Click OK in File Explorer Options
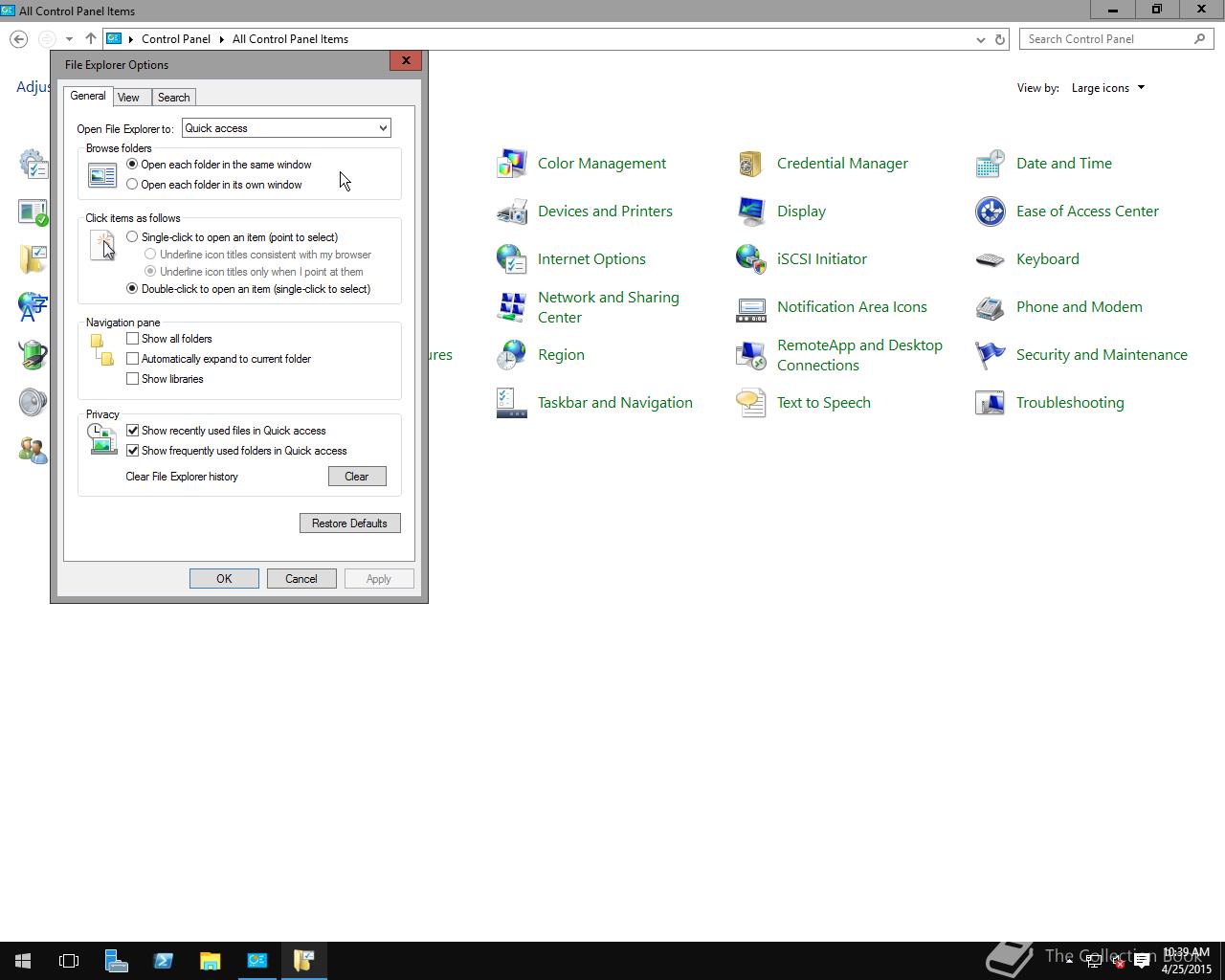1225x980 pixels. click(x=224, y=579)
